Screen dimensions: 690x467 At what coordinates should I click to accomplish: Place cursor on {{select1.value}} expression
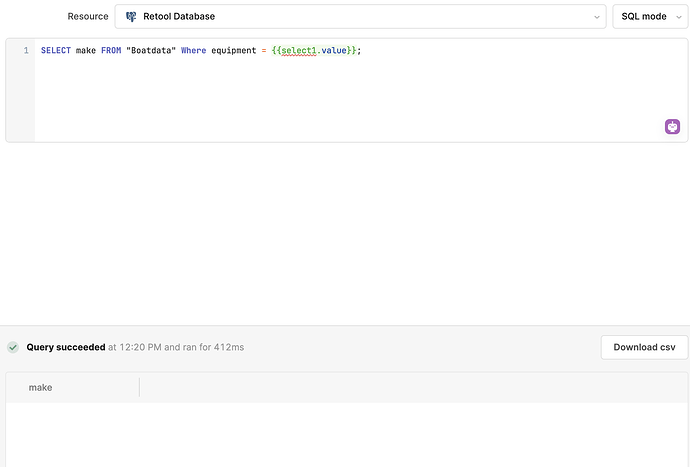click(314, 51)
